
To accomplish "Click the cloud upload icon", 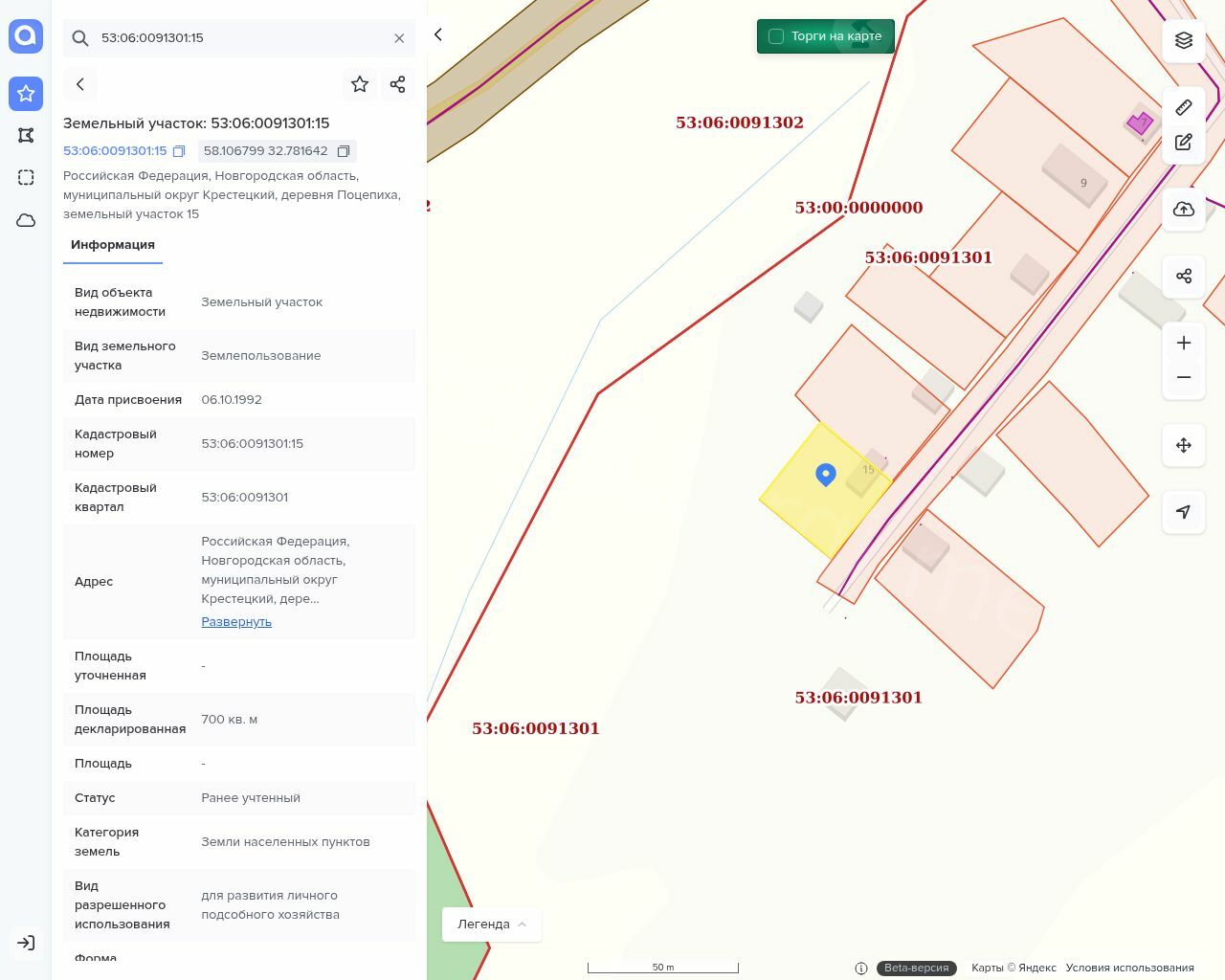I will pyautogui.click(x=1184, y=210).
